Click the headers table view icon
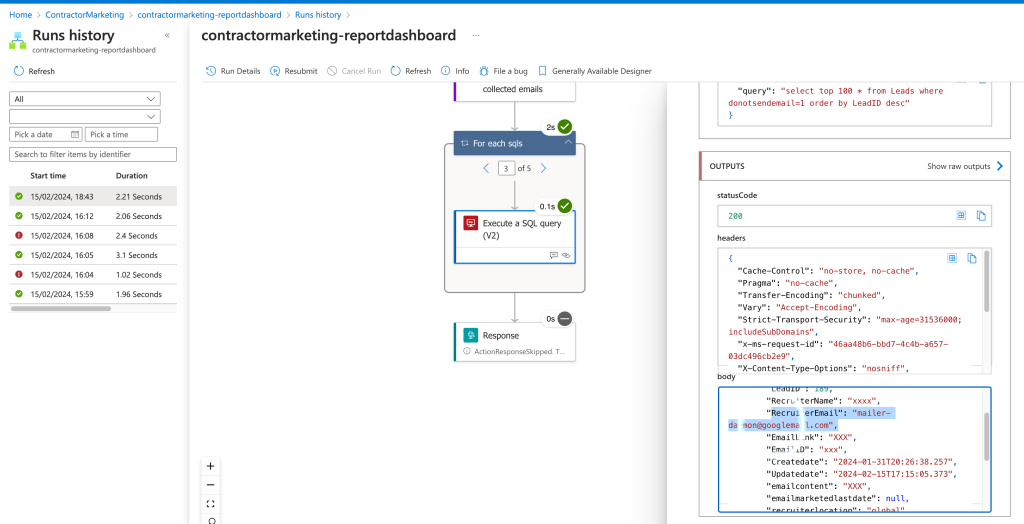The height and width of the screenshot is (524, 1024). tap(952, 258)
